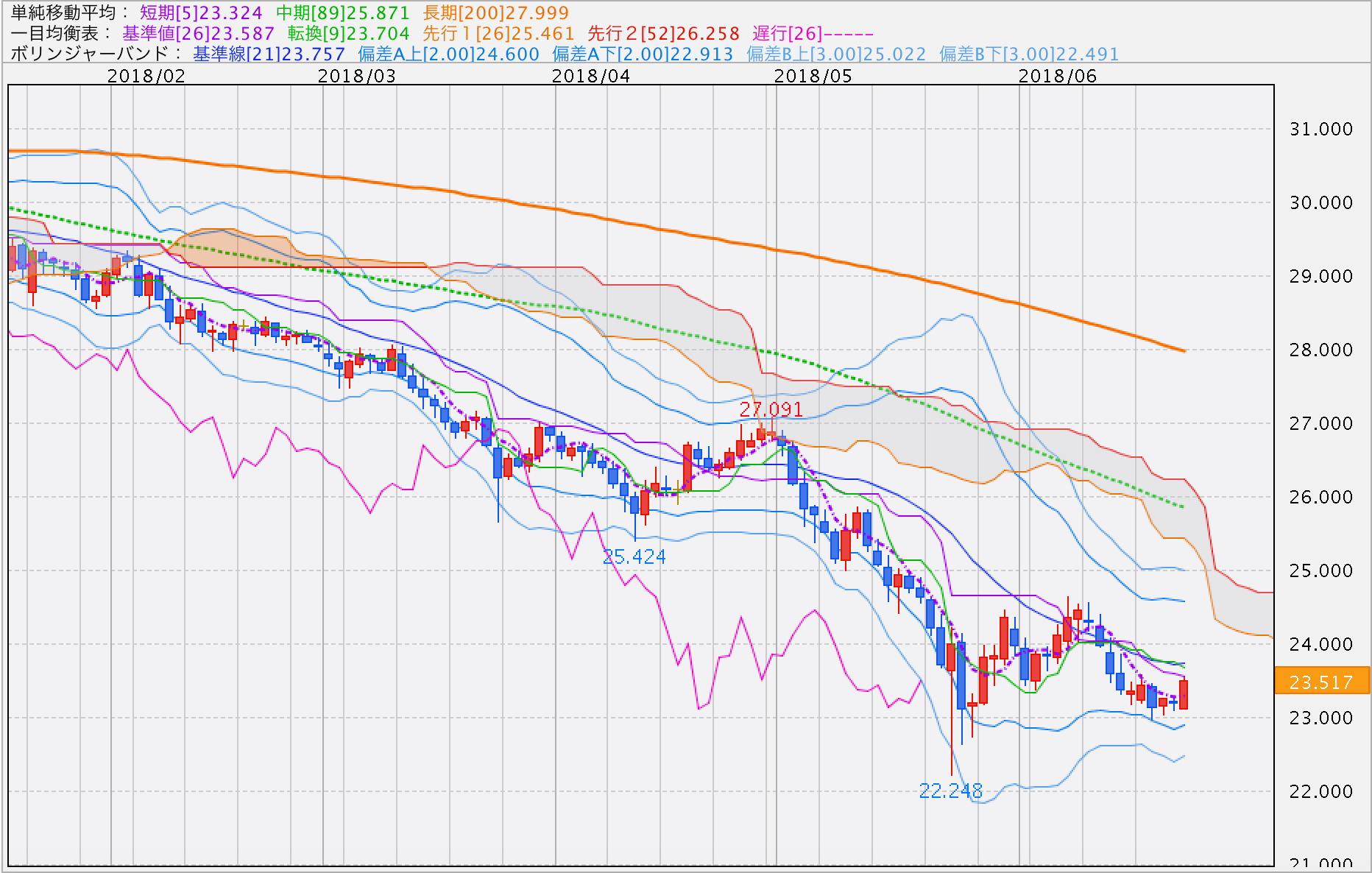Click the 30.000 price axis label
Image resolution: width=1372 pixels, height=873 pixels.
point(1321,202)
